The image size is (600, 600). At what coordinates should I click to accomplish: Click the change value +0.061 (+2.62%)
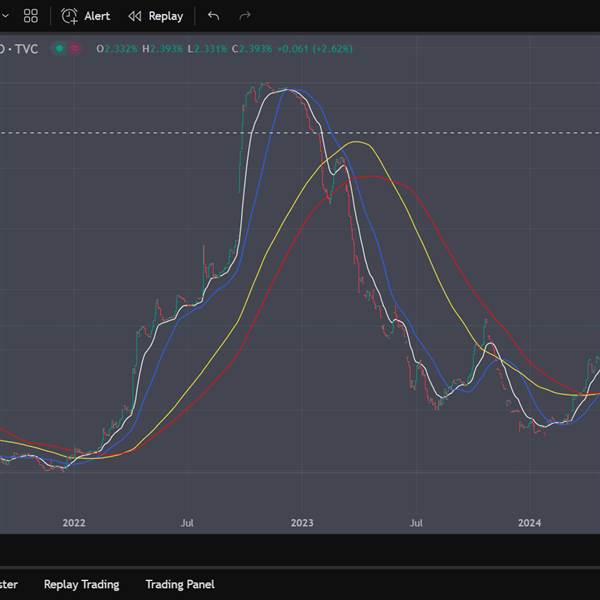pos(315,49)
